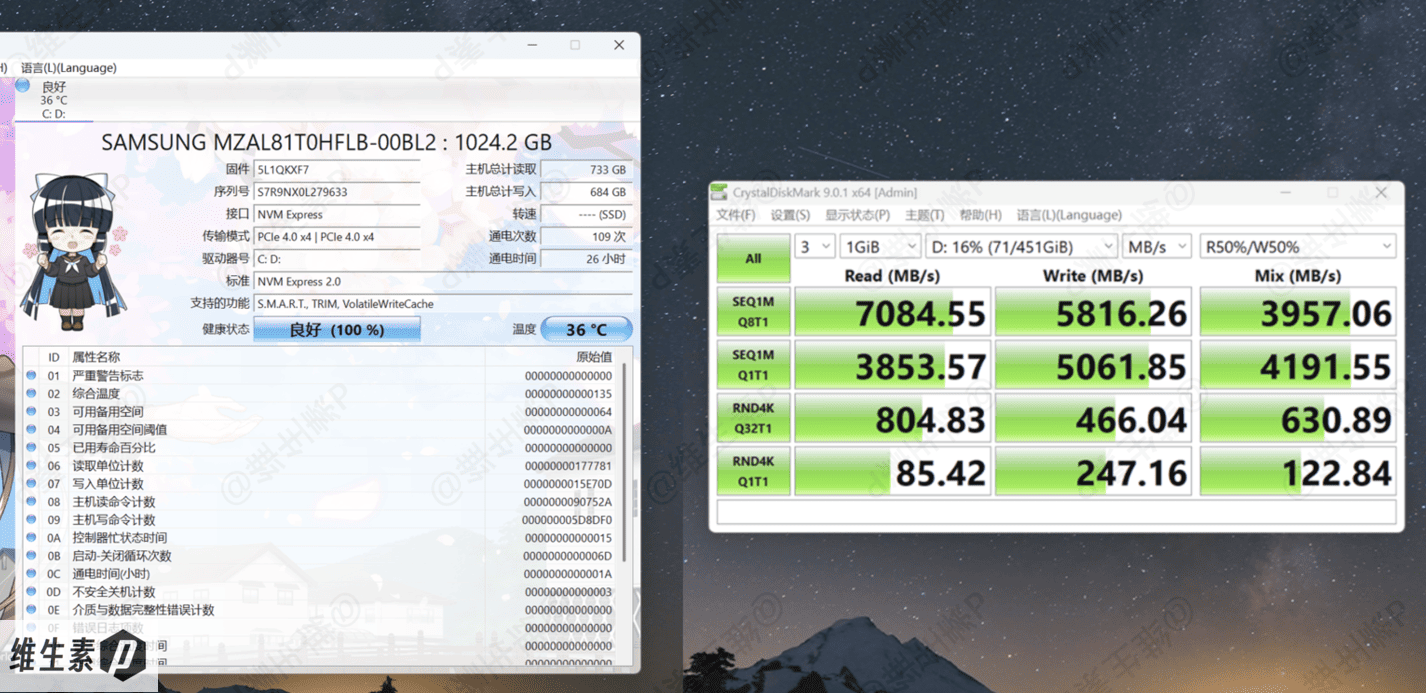Open 显示状态(P) menu in CrystalDiskMark

pyautogui.click(x=857, y=215)
